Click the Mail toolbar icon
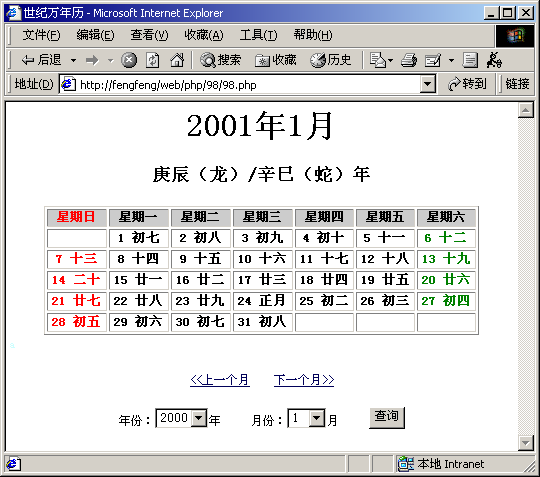This screenshot has height=477, width=540. (377, 60)
